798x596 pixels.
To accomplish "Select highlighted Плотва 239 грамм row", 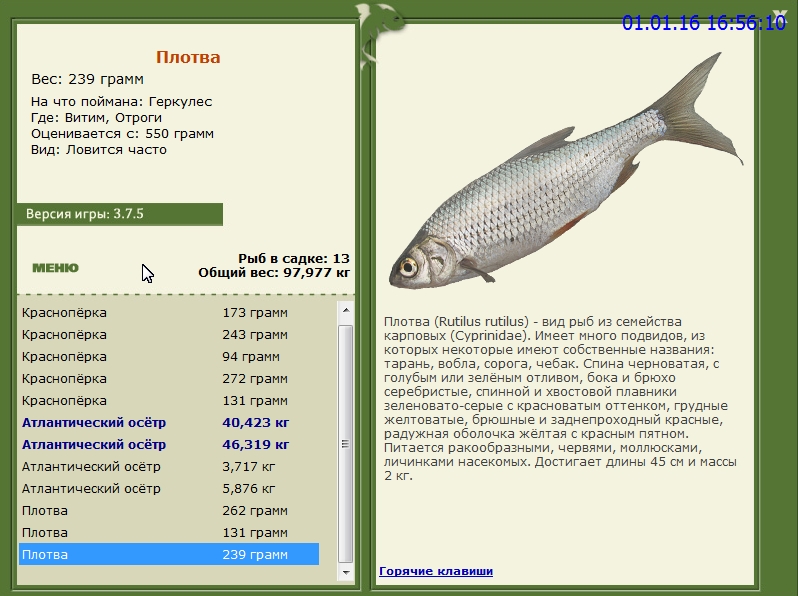I will pyautogui.click(x=169, y=554).
